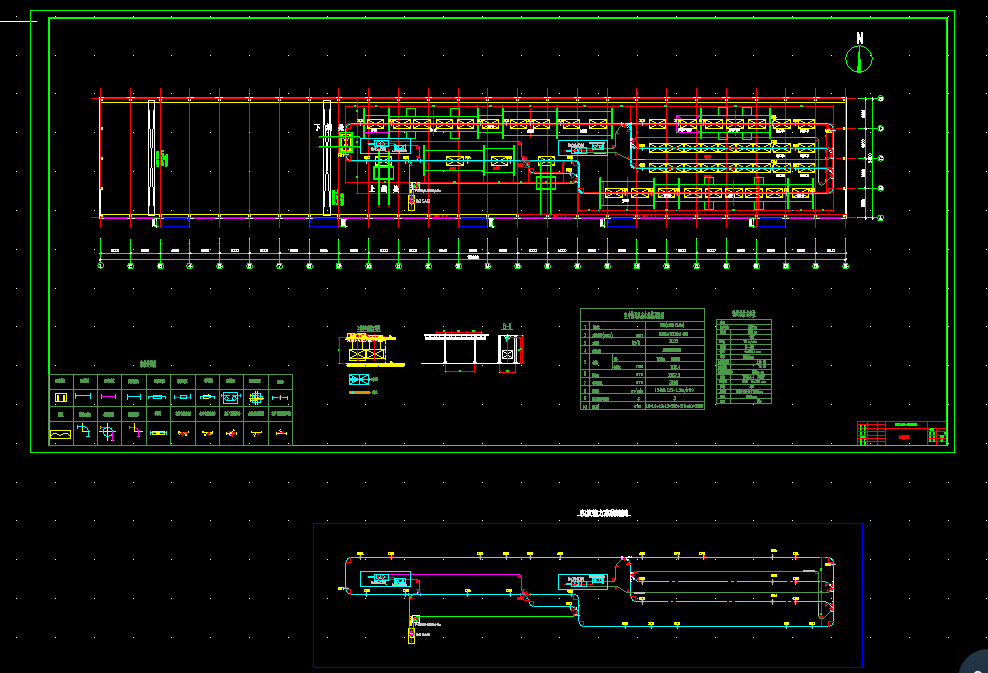The width and height of the screenshot is (988, 673).
Task: Select the first white vertical column in plan
Action: click(151, 158)
